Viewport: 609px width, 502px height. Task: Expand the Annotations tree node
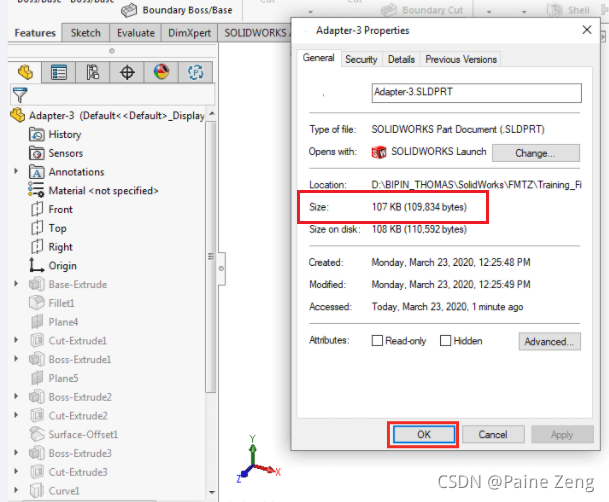pos(16,171)
